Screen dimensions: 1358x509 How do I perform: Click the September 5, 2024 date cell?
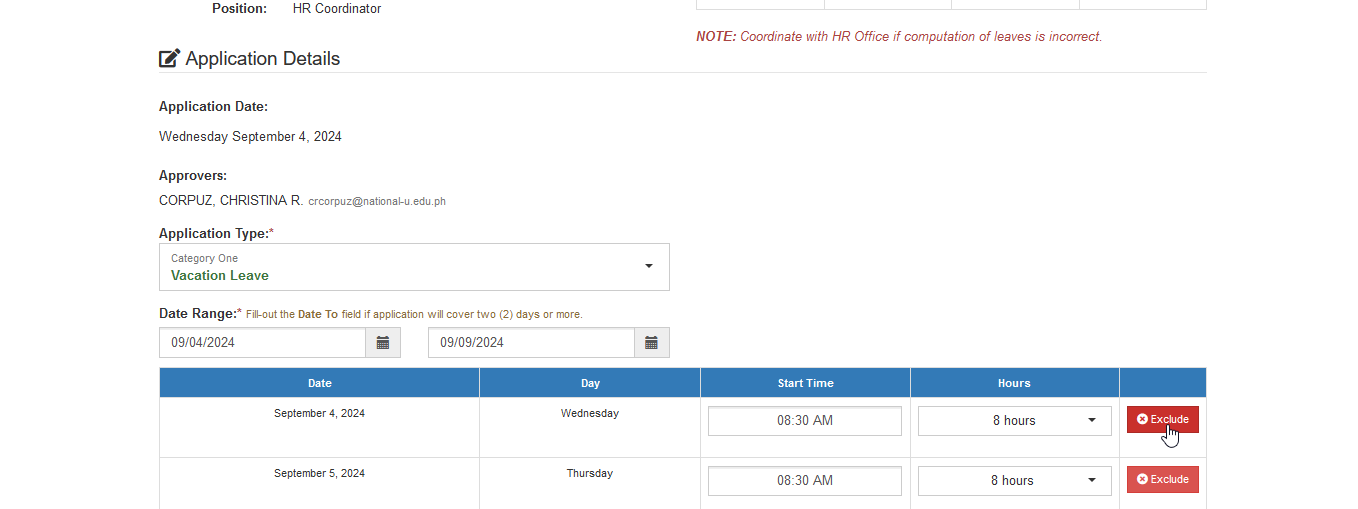320,474
